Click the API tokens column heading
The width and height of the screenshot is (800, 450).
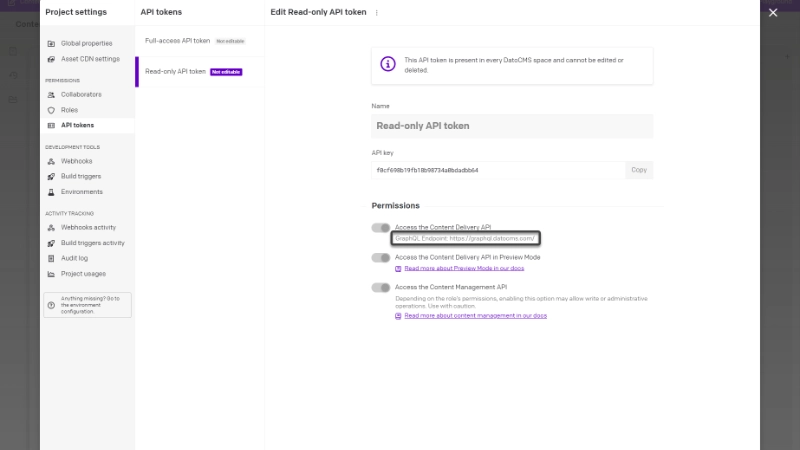click(x=161, y=12)
